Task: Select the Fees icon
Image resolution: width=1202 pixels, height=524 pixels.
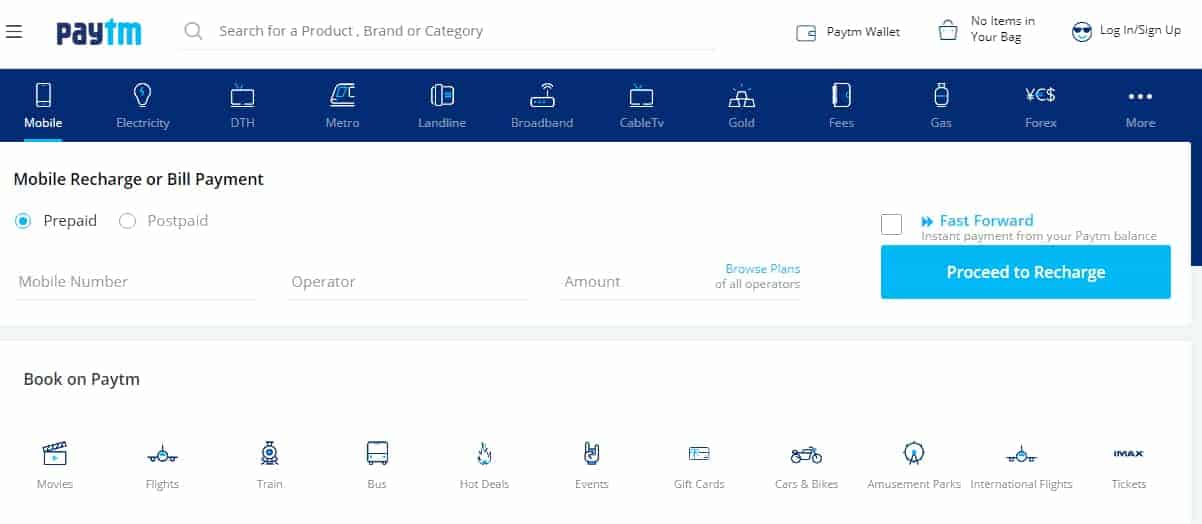Action: coord(841,95)
